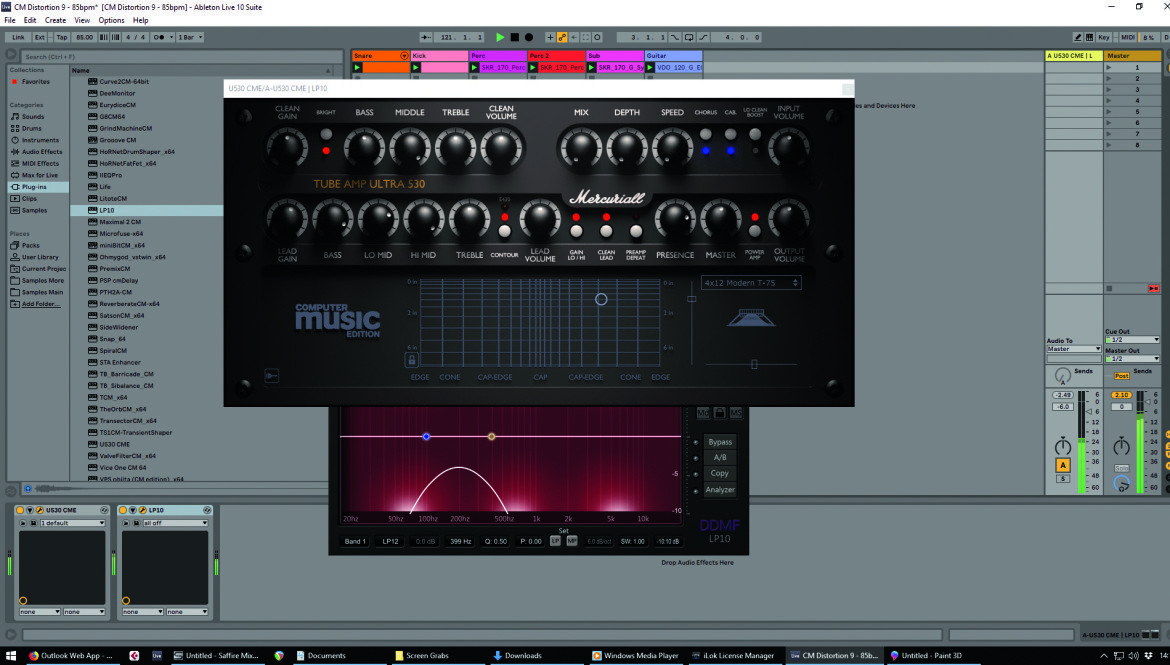Viewport: 1170px width, 665px height.
Task: Click the padlock icon in LP10
Action: pos(719,413)
